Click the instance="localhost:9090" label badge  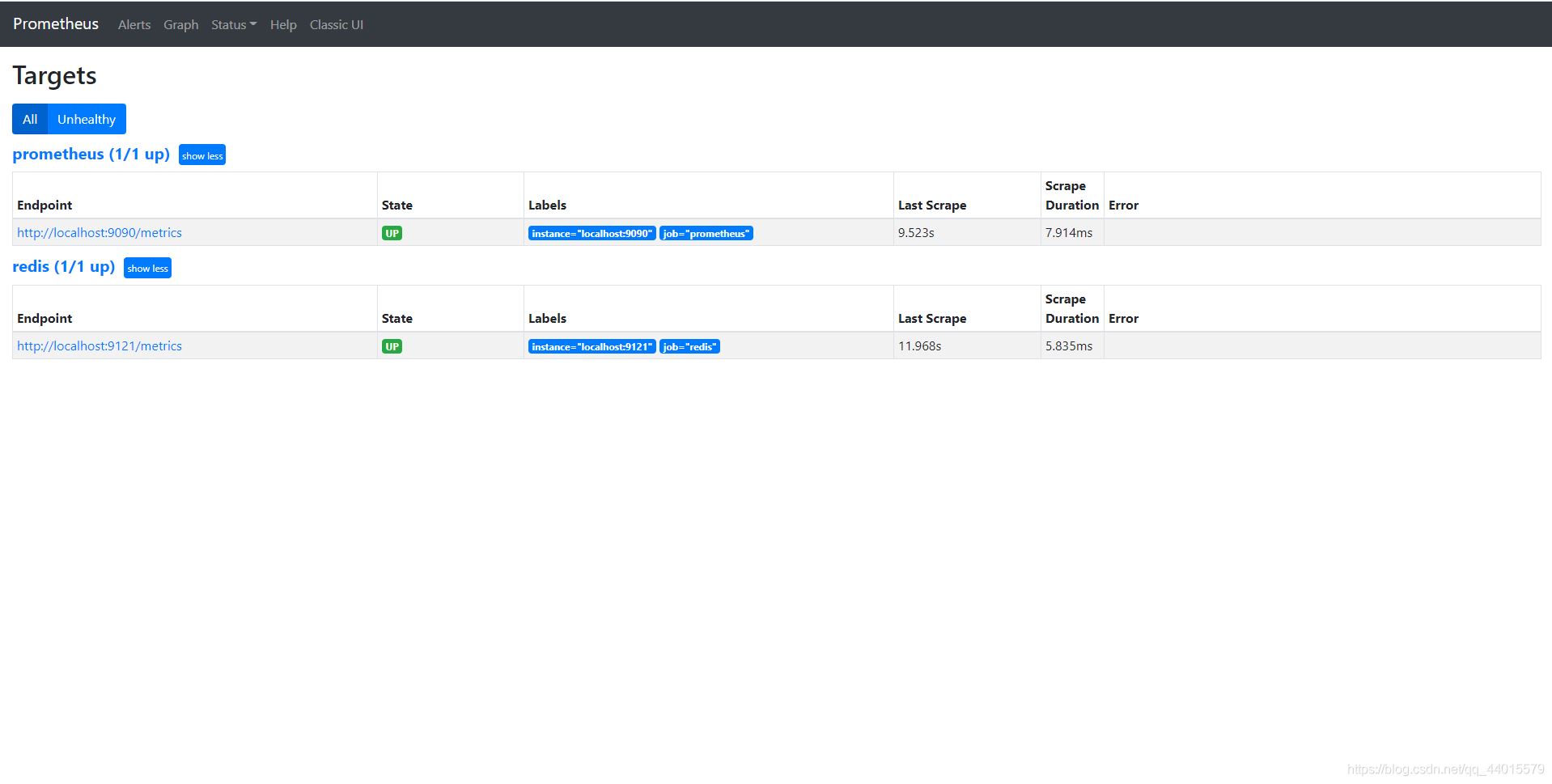tap(592, 233)
